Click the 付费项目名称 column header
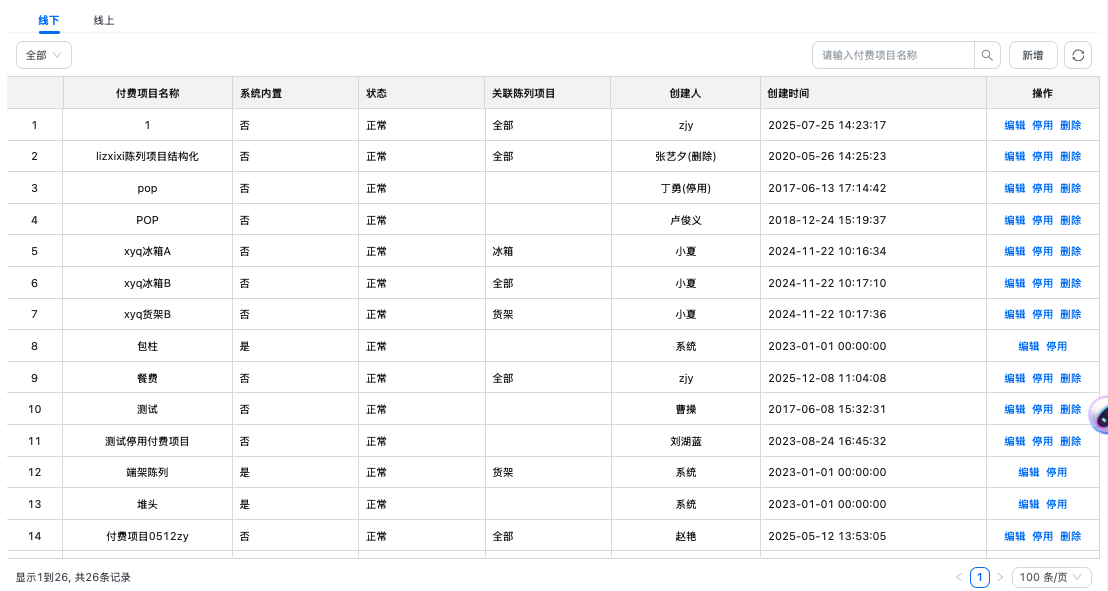This screenshot has height=591, width=1108. click(x=148, y=93)
